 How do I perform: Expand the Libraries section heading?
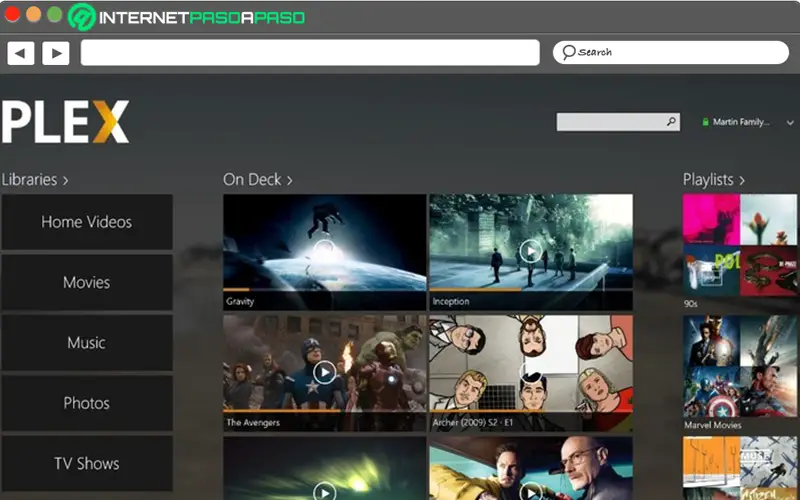point(35,180)
